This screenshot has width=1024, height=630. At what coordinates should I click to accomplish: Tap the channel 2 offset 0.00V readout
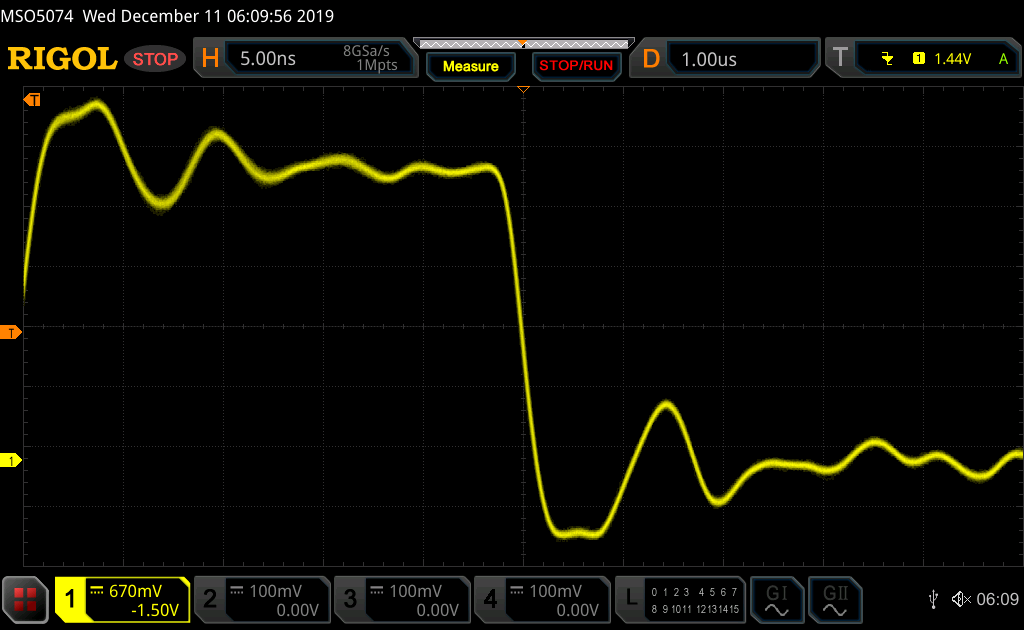(x=297, y=610)
